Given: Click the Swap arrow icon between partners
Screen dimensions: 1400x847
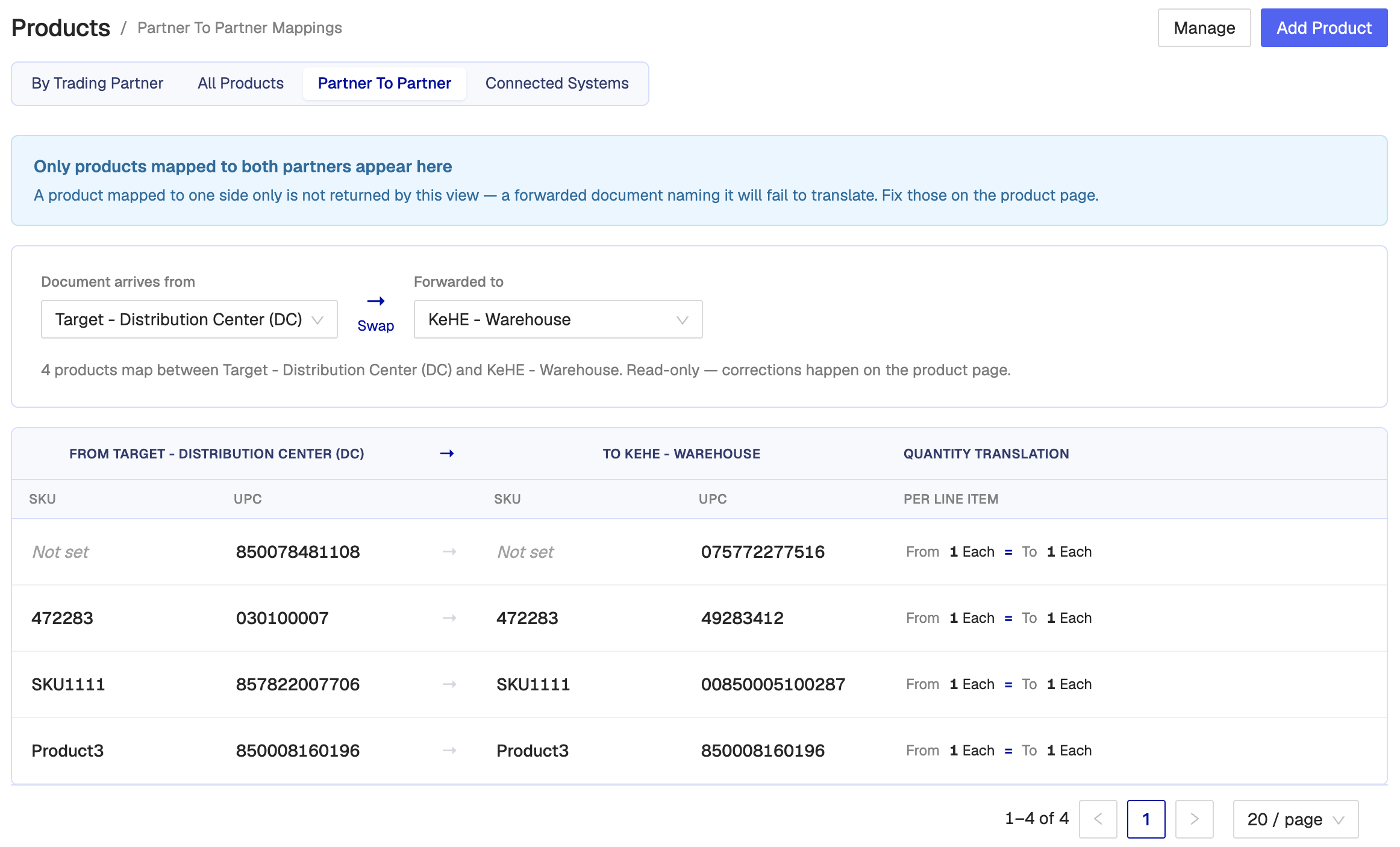Looking at the screenshot, I should tap(376, 301).
